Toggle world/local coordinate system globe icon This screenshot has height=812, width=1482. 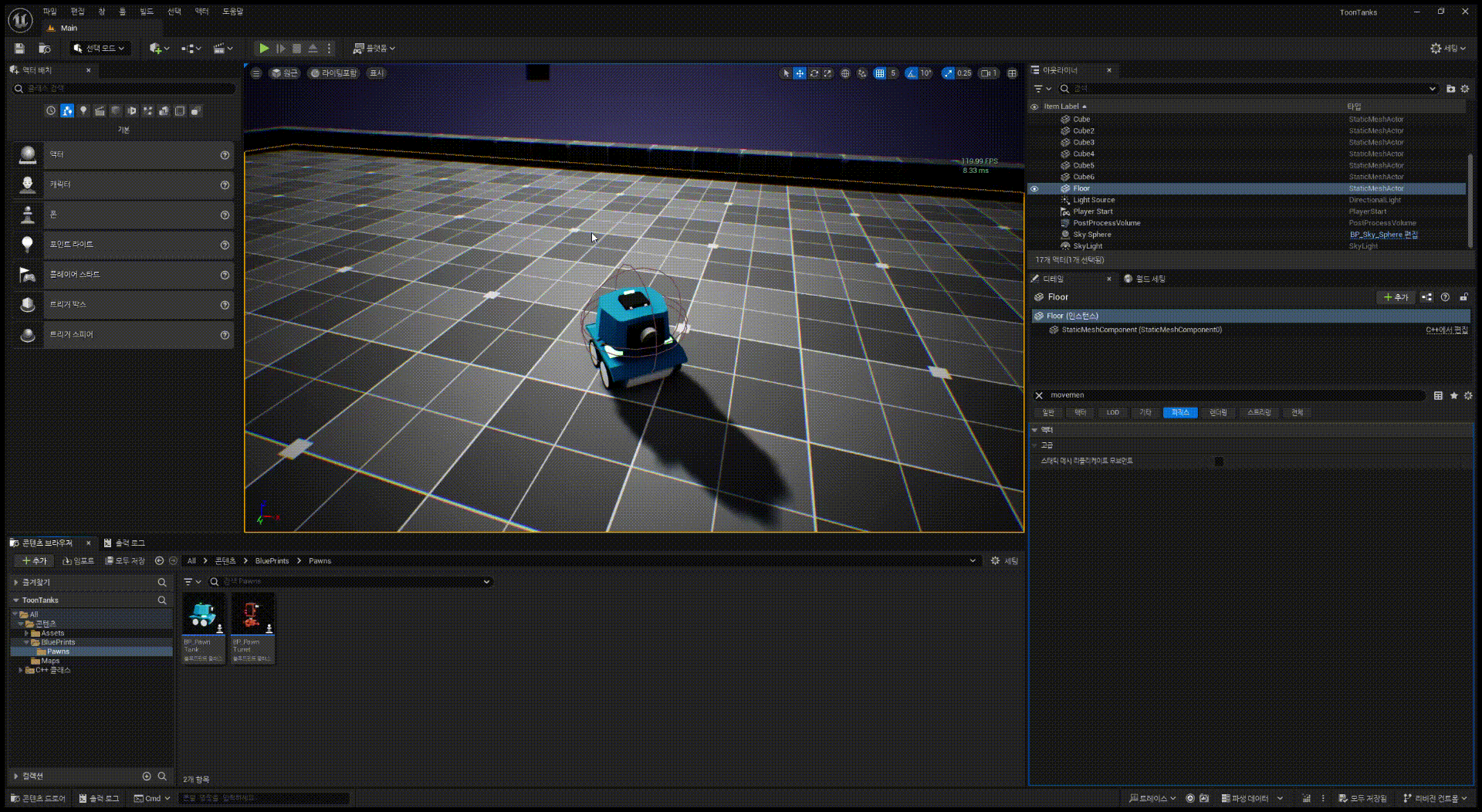pos(845,73)
